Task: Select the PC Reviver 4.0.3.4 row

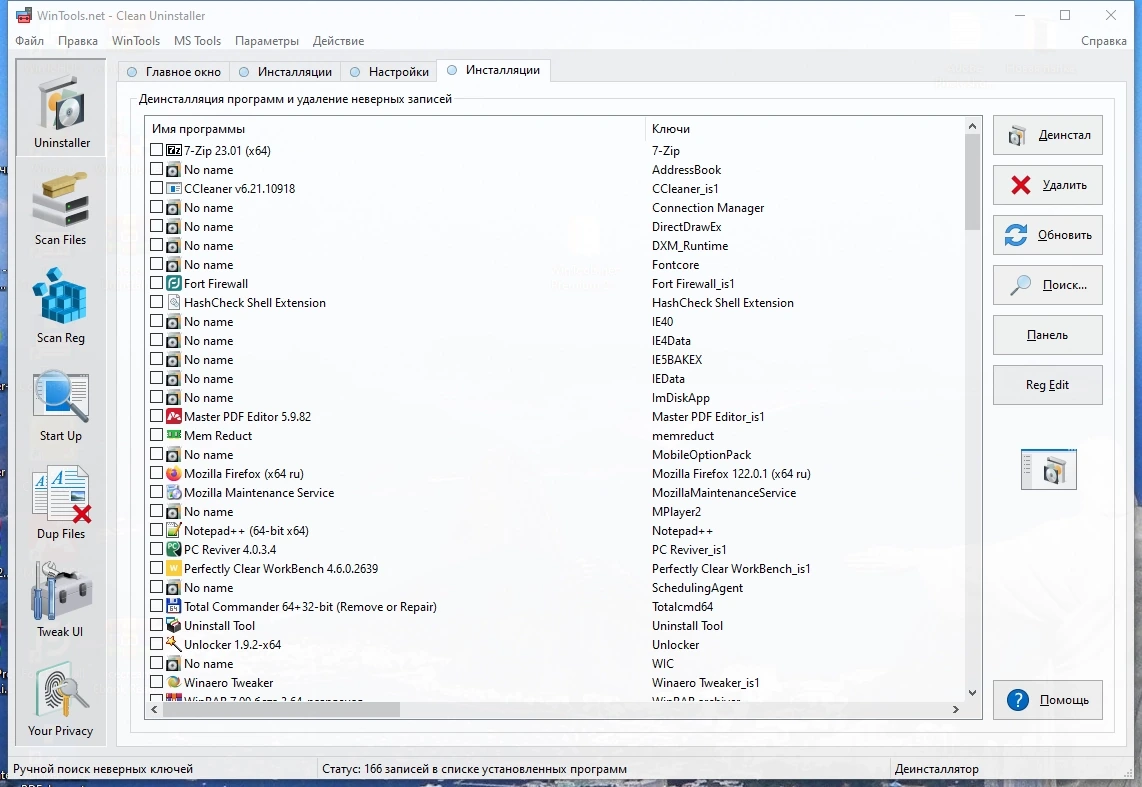Action: [x=557, y=550]
